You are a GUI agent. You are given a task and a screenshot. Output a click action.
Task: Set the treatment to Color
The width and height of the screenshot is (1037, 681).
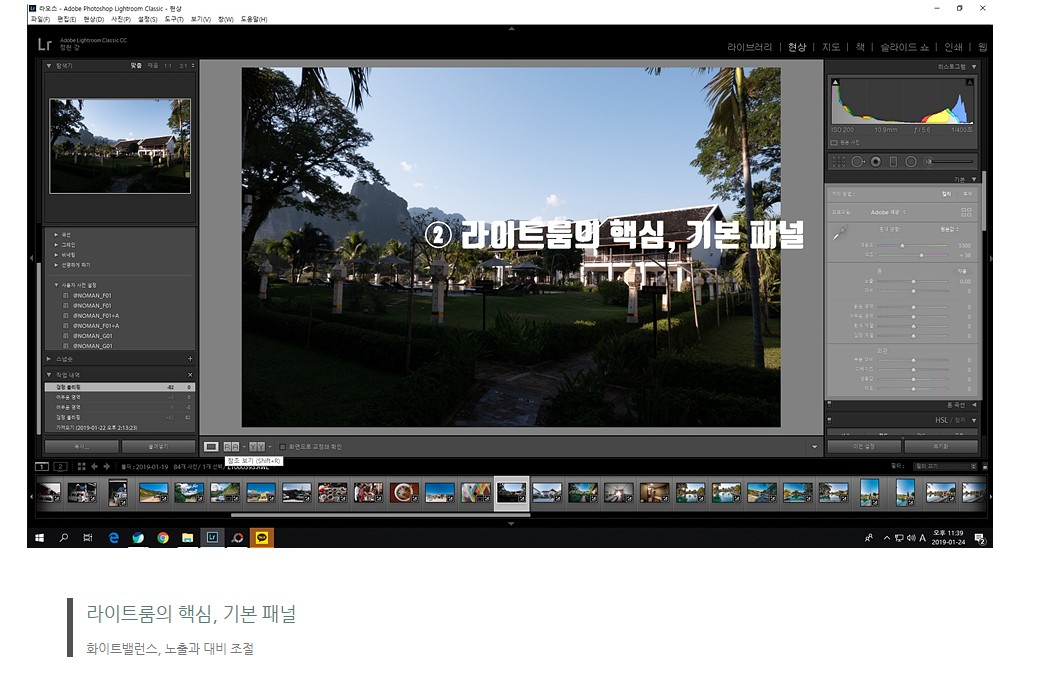click(x=946, y=194)
